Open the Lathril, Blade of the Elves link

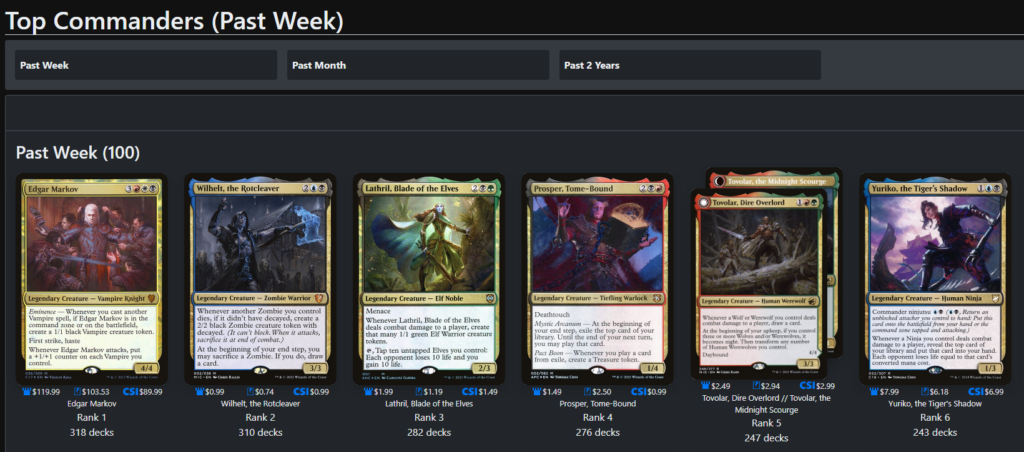(x=428, y=404)
